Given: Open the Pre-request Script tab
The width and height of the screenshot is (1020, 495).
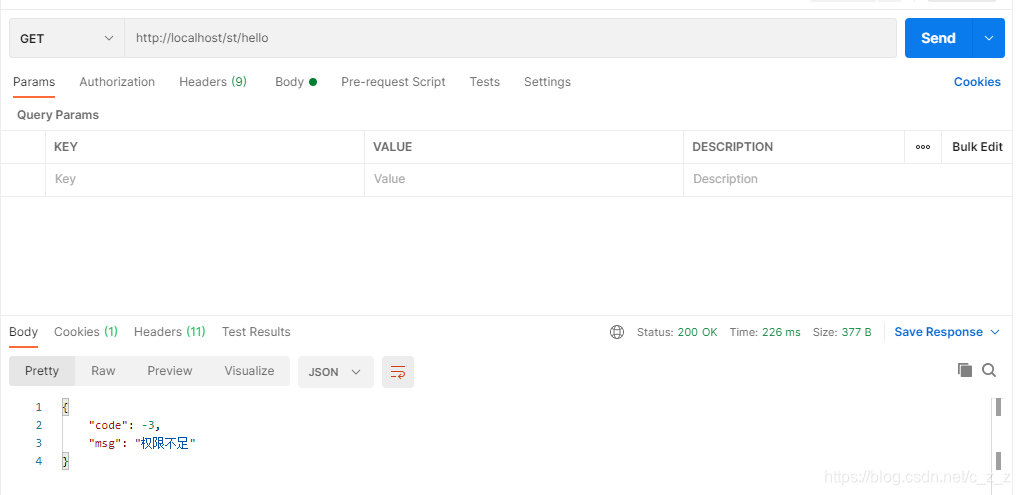Looking at the screenshot, I should [x=393, y=82].
